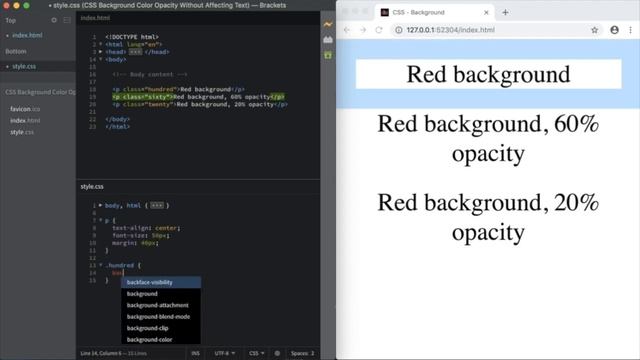Open index.html in Top working files
The height and width of the screenshot is (360, 640).
tap(27, 36)
